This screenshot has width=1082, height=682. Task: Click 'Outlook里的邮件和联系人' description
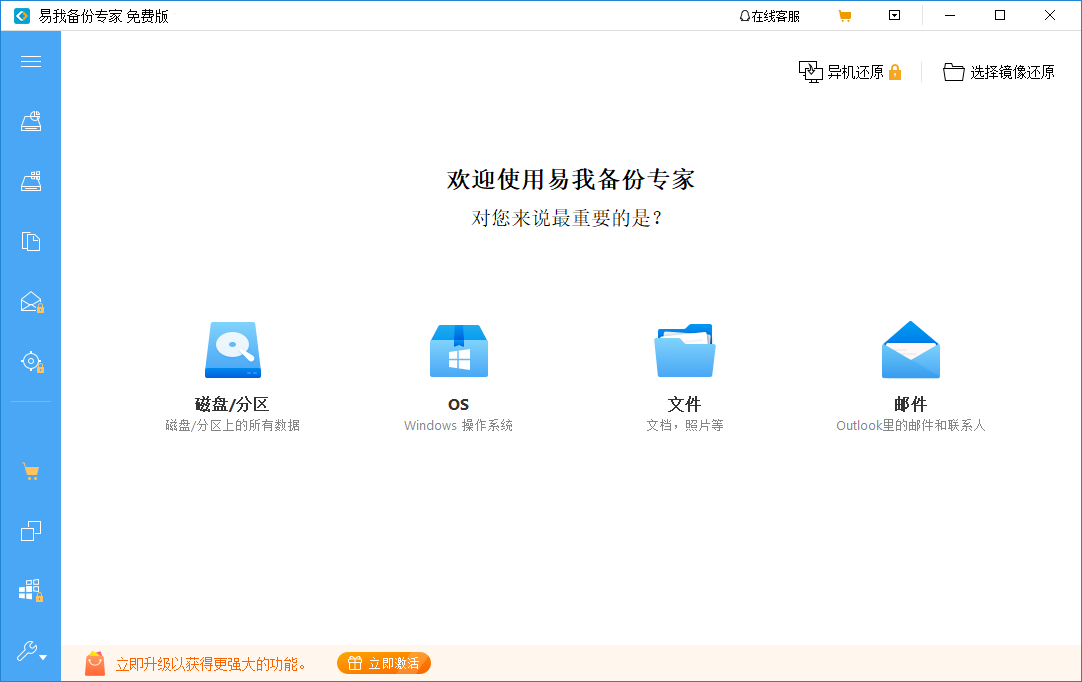(911, 425)
